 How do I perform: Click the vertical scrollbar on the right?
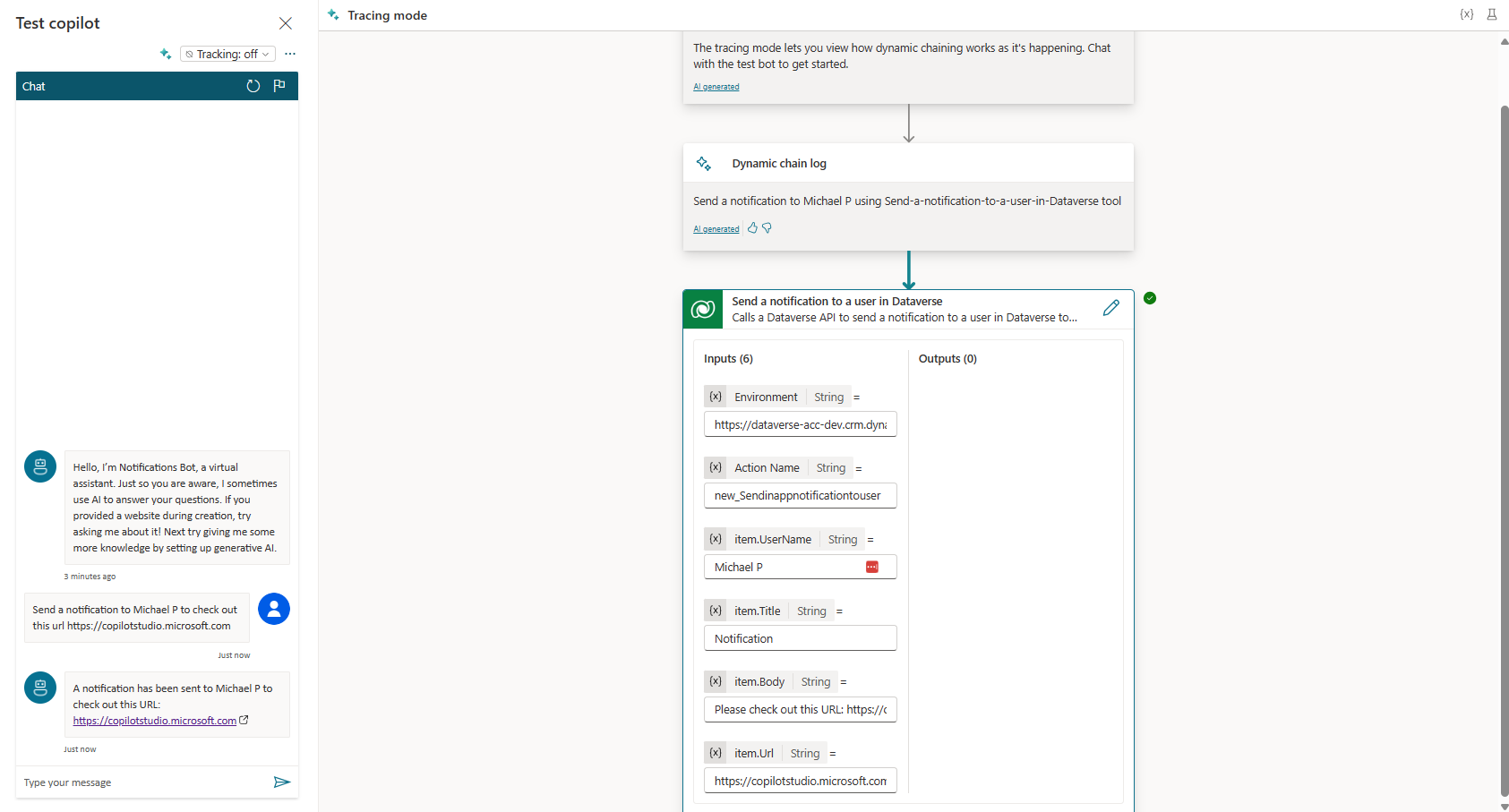click(x=1504, y=448)
